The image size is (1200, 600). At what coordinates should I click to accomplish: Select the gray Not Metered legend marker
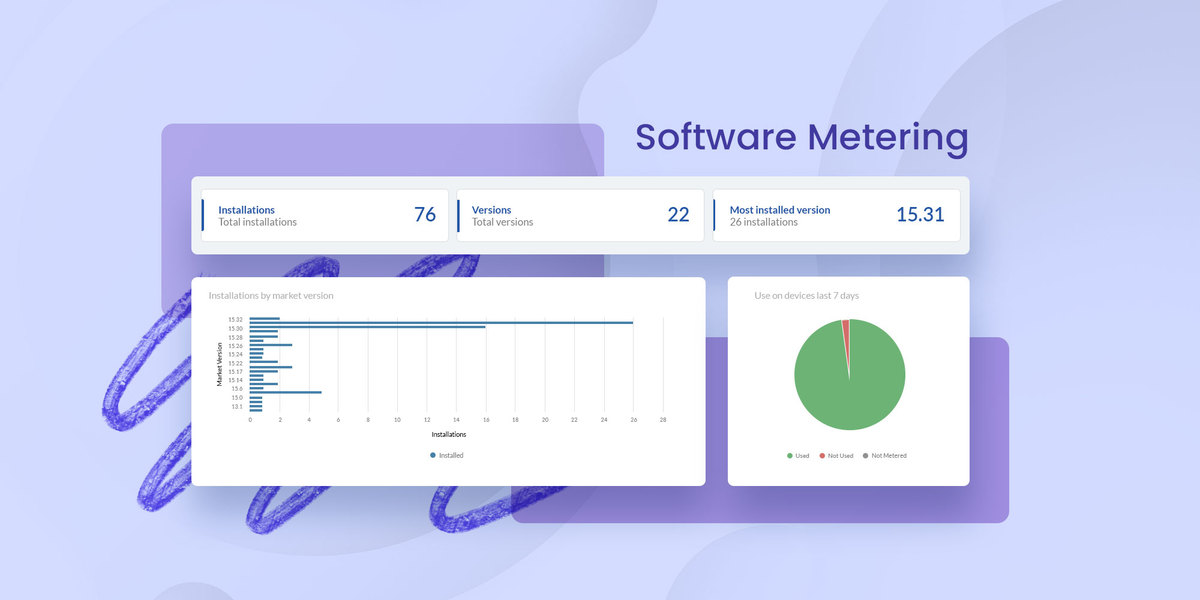(x=867, y=455)
